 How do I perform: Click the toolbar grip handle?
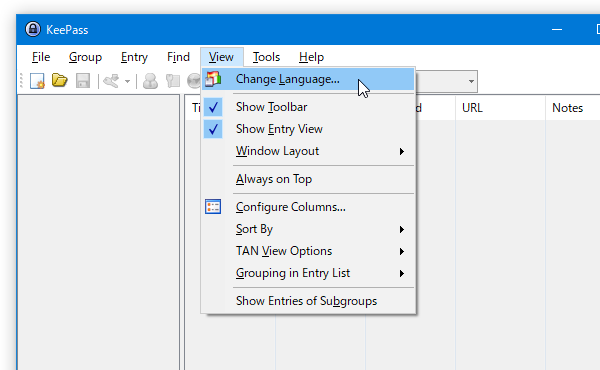click(x=21, y=81)
